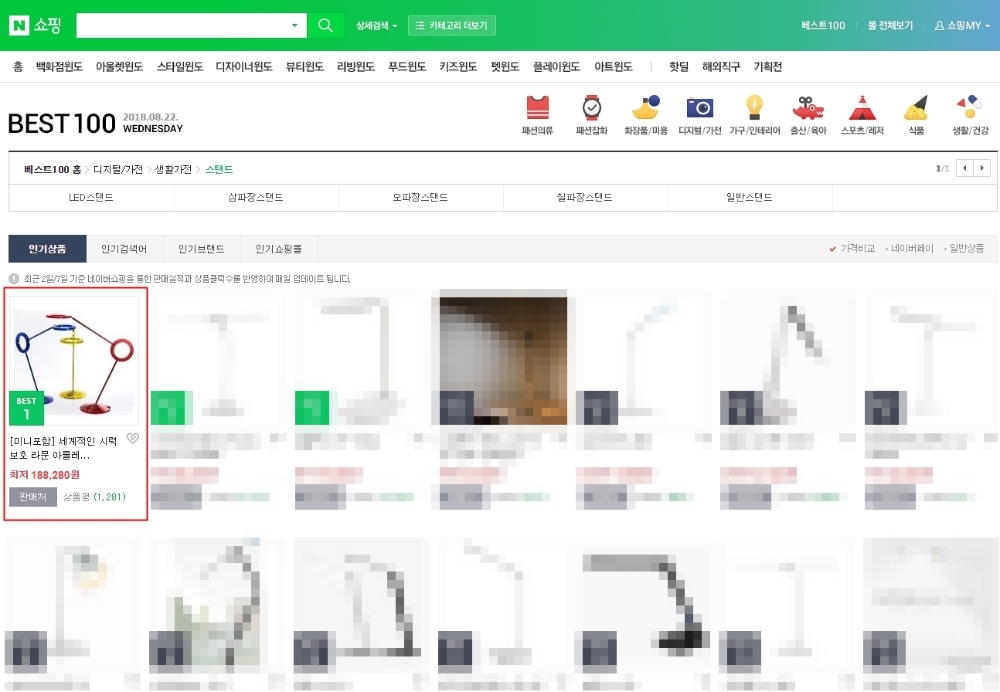Click the heart wishlist icon on BEST 1 product
The image size is (1000, 692).
point(133,439)
